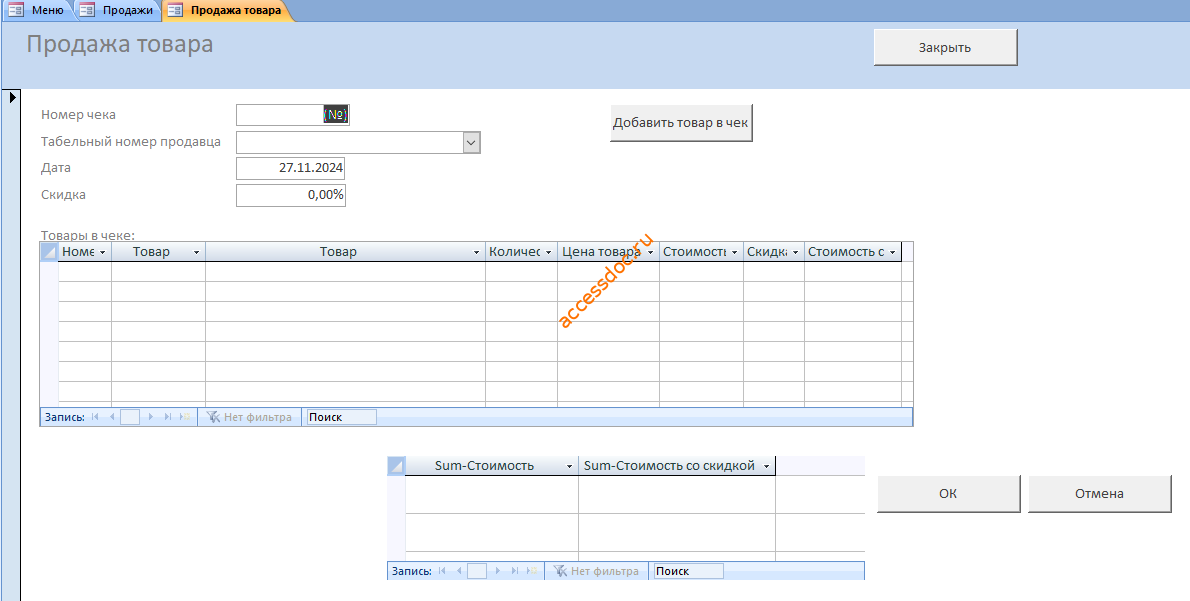
Task: Open the Стоимость с column filter arrow
Action: pos(892,252)
